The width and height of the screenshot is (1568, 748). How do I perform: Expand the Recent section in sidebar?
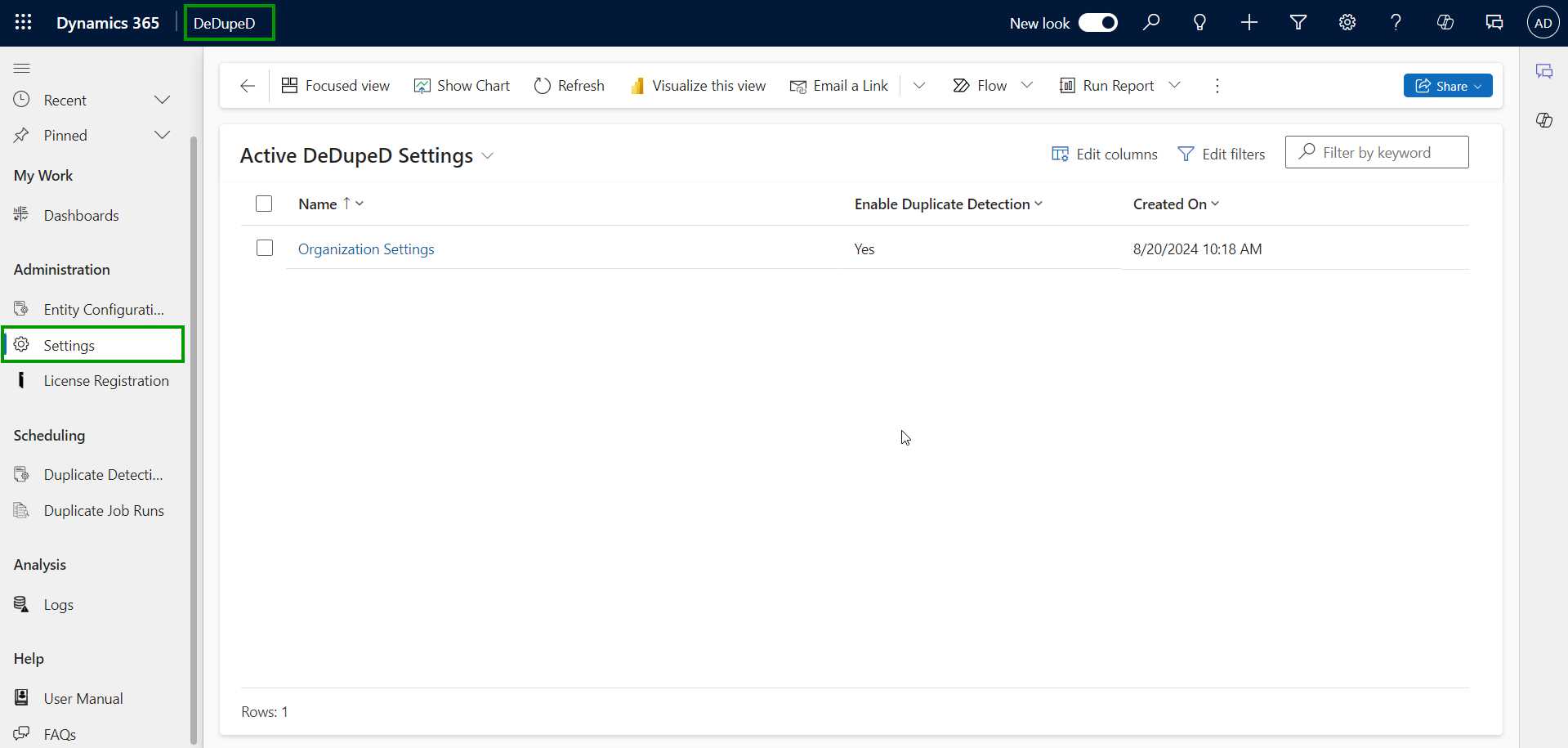click(162, 100)
